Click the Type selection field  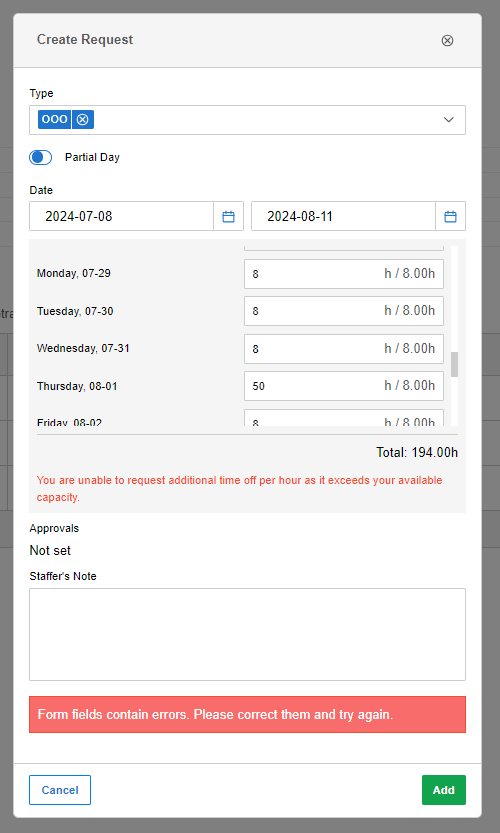tap(248, 120)
